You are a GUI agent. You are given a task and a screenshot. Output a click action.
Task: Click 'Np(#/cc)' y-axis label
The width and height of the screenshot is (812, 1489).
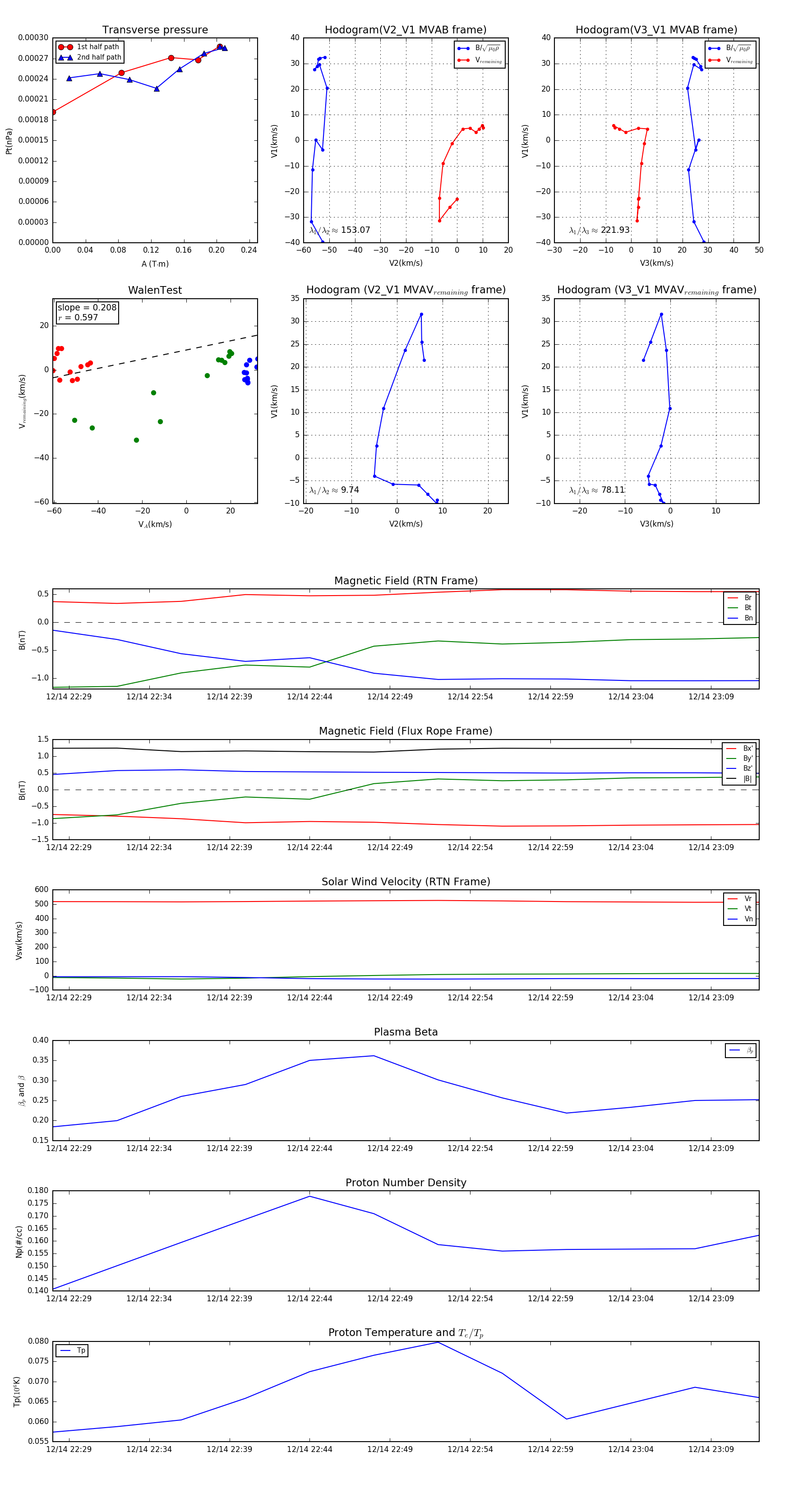coord(19,1241)
